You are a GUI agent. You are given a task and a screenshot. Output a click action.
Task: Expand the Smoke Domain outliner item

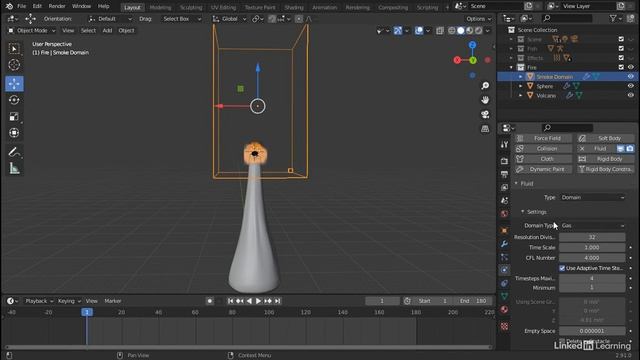pos(520,77)
